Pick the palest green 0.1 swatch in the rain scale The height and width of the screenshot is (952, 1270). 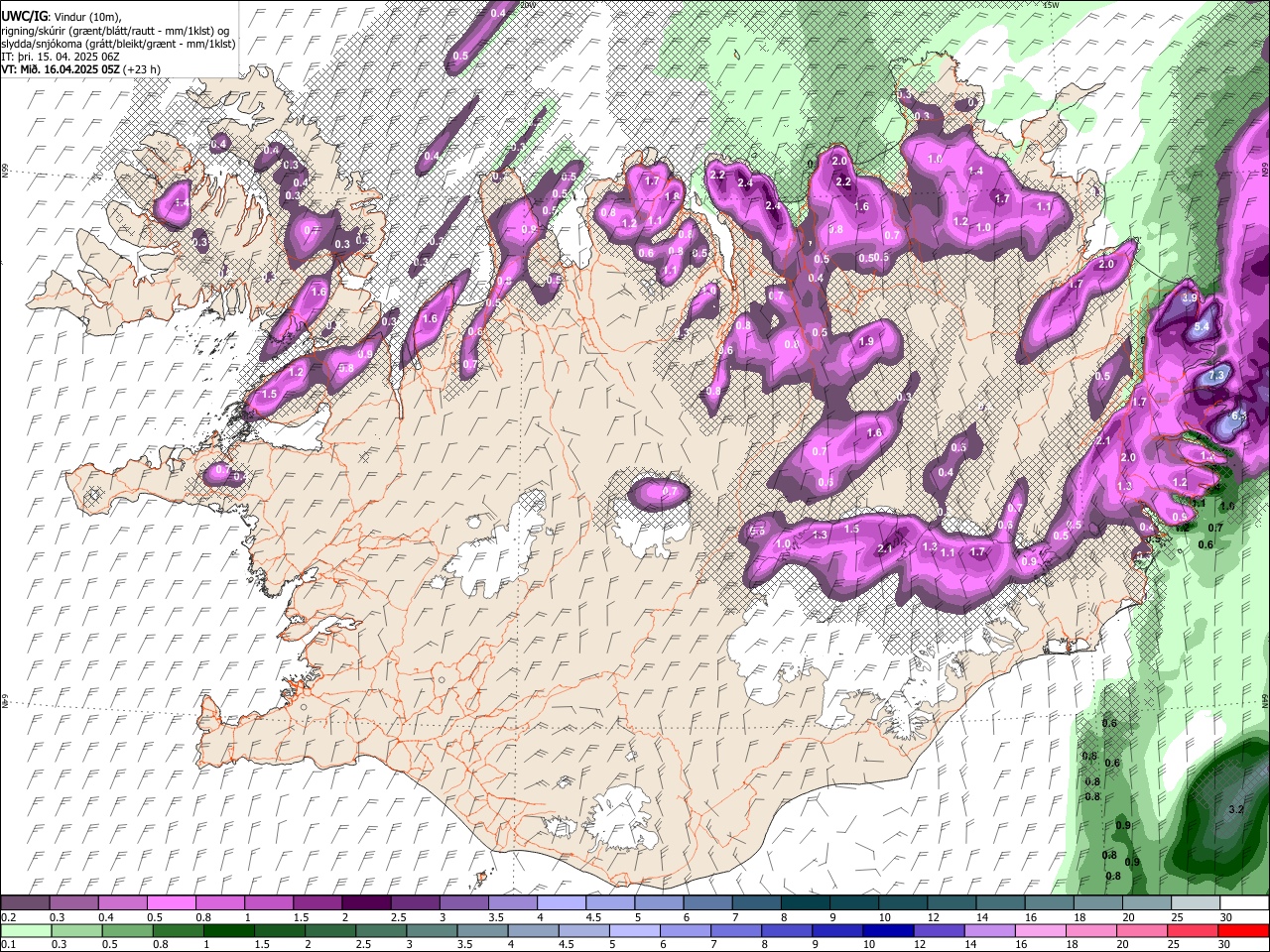click(x=26, y=930)
